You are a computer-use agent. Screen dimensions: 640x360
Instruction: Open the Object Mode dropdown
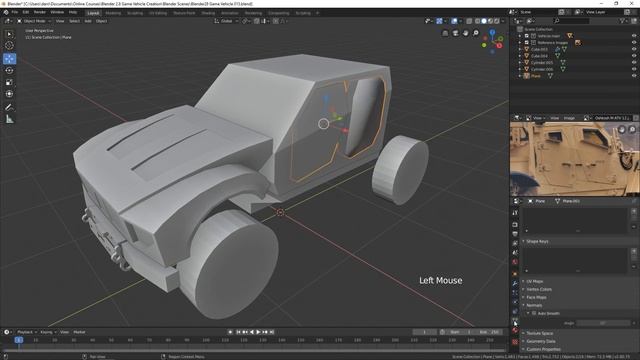(x=34, y=21)
